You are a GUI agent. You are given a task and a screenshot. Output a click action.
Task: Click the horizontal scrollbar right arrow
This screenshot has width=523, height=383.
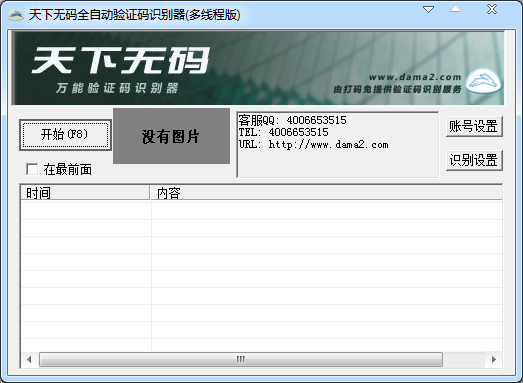tap(494, 360)
